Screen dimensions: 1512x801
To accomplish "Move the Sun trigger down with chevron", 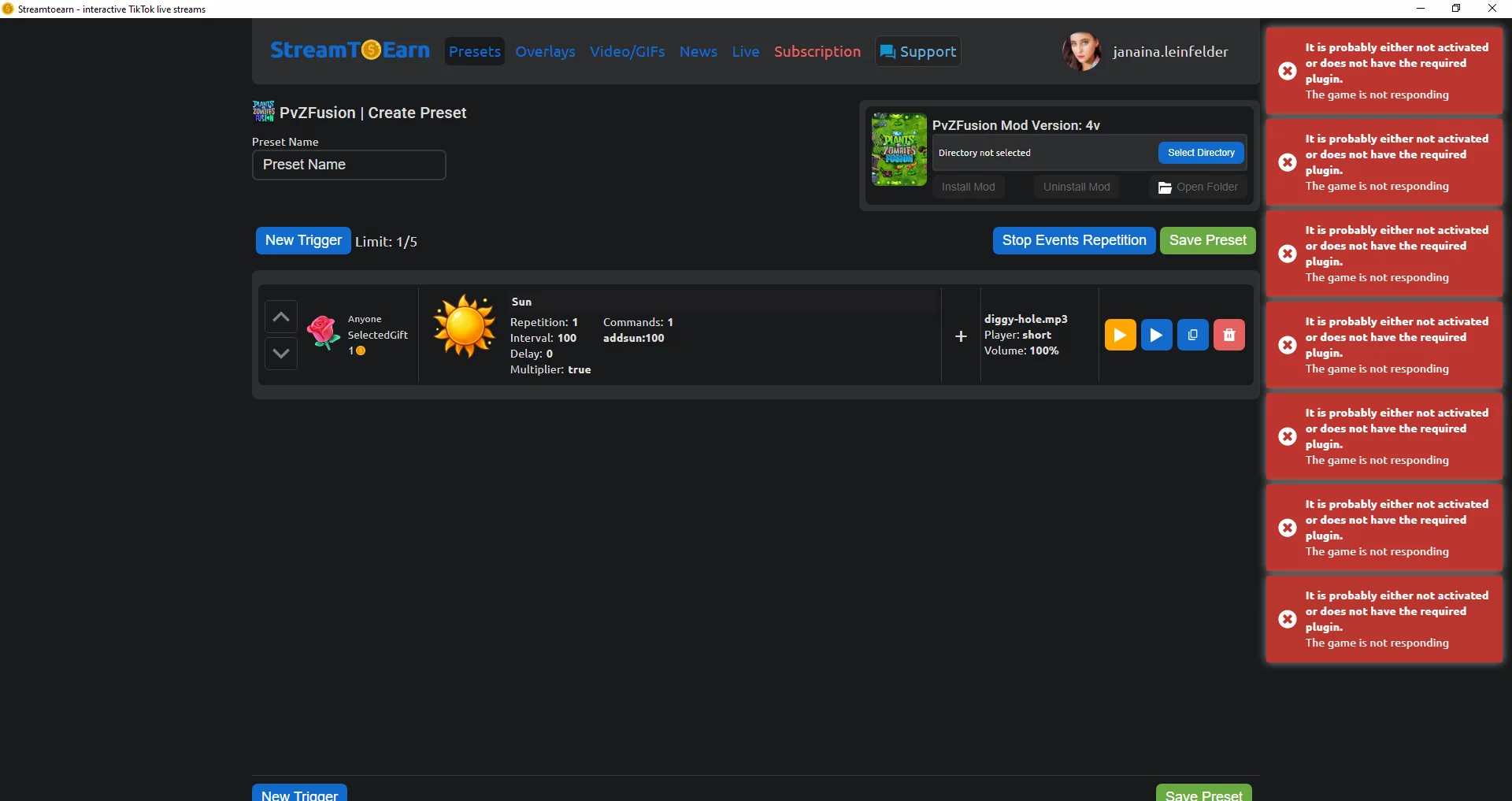I will 281,354.
